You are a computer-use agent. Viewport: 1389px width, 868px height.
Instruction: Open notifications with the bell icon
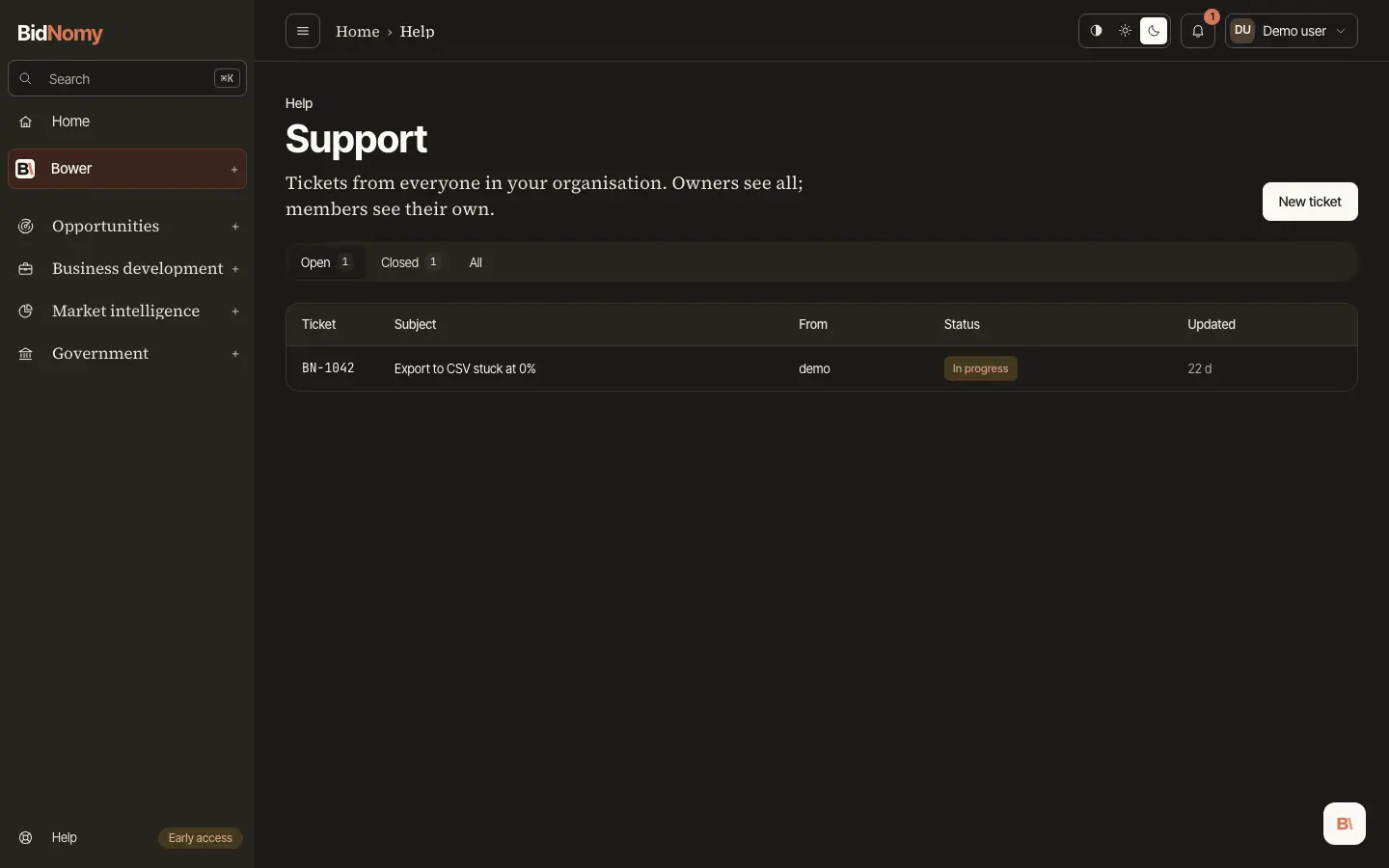1198,31
